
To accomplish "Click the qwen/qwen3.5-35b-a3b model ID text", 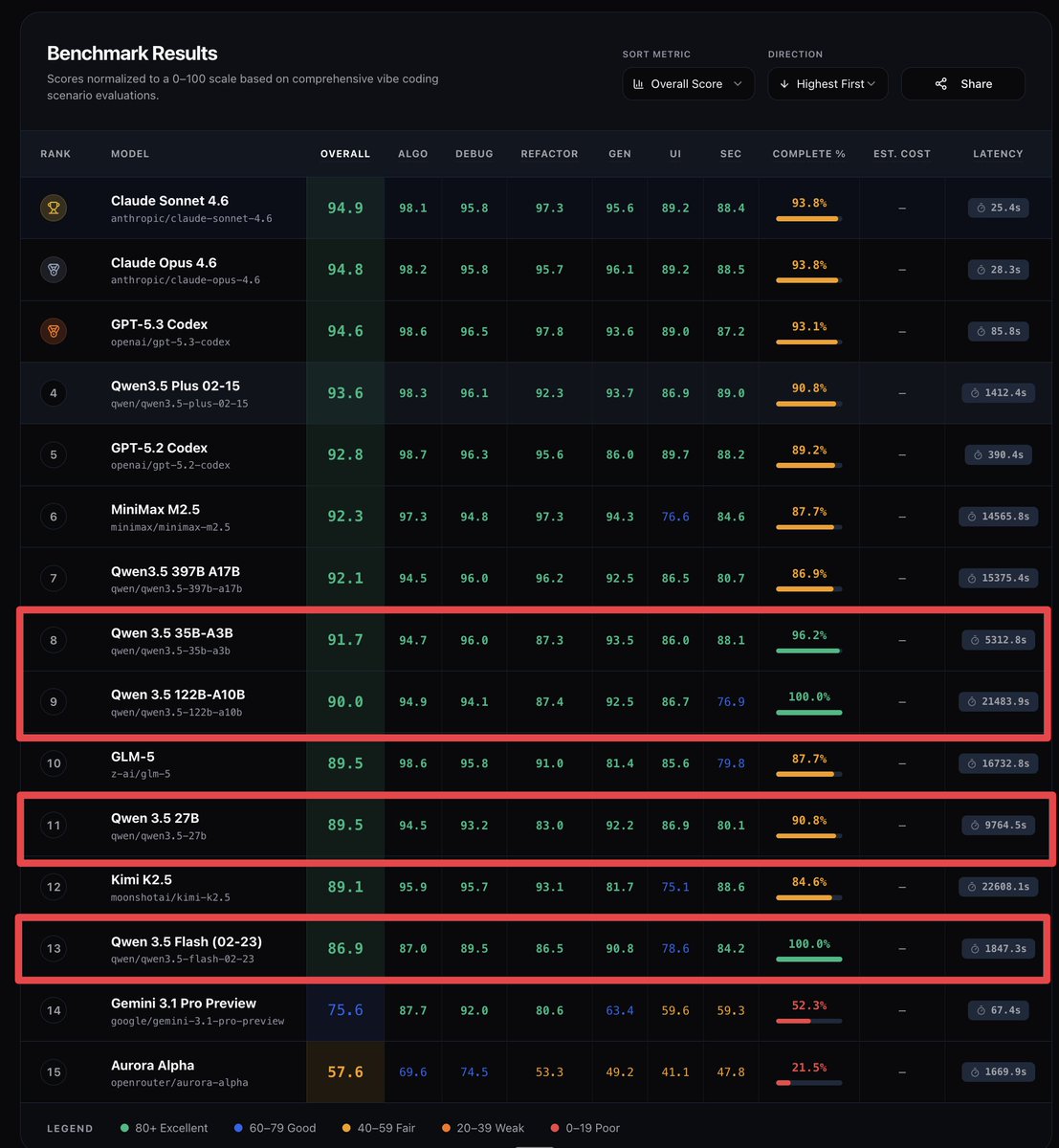I will pyautogui.click(x=170, y=651).
